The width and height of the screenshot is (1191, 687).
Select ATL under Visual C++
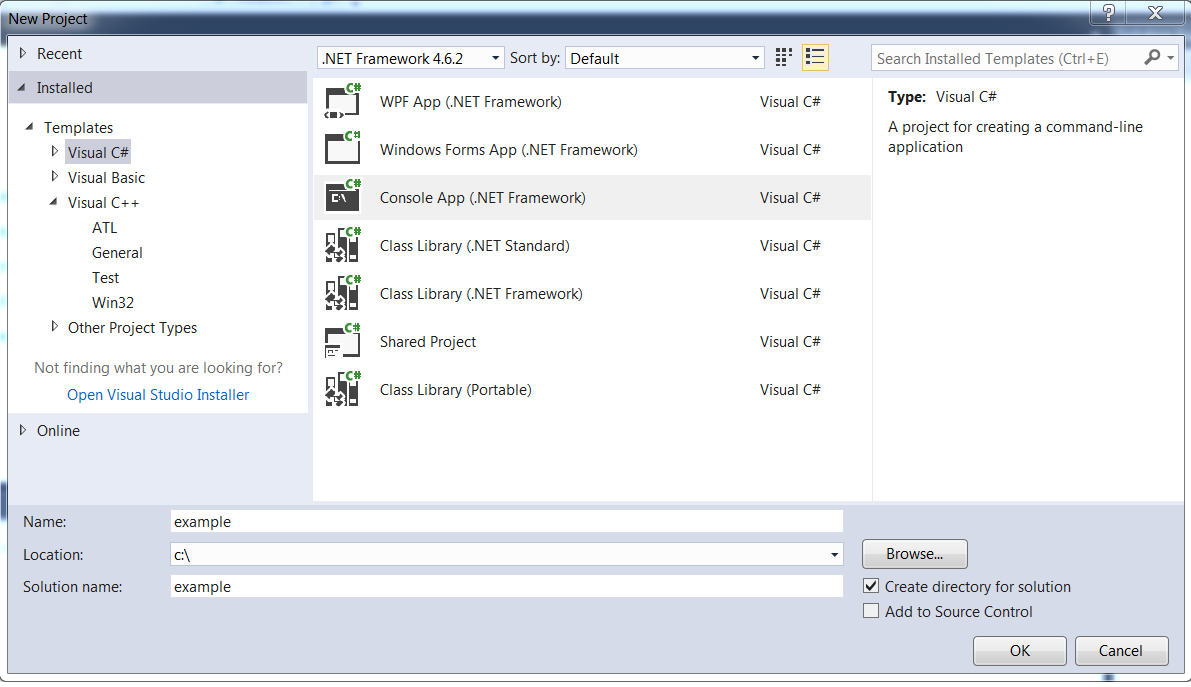[105, 227]
